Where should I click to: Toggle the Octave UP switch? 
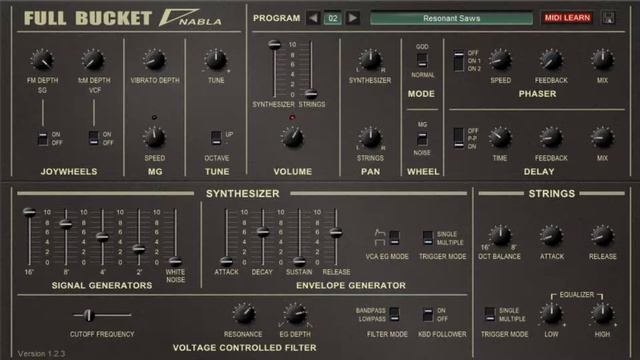tap(216, 138)
